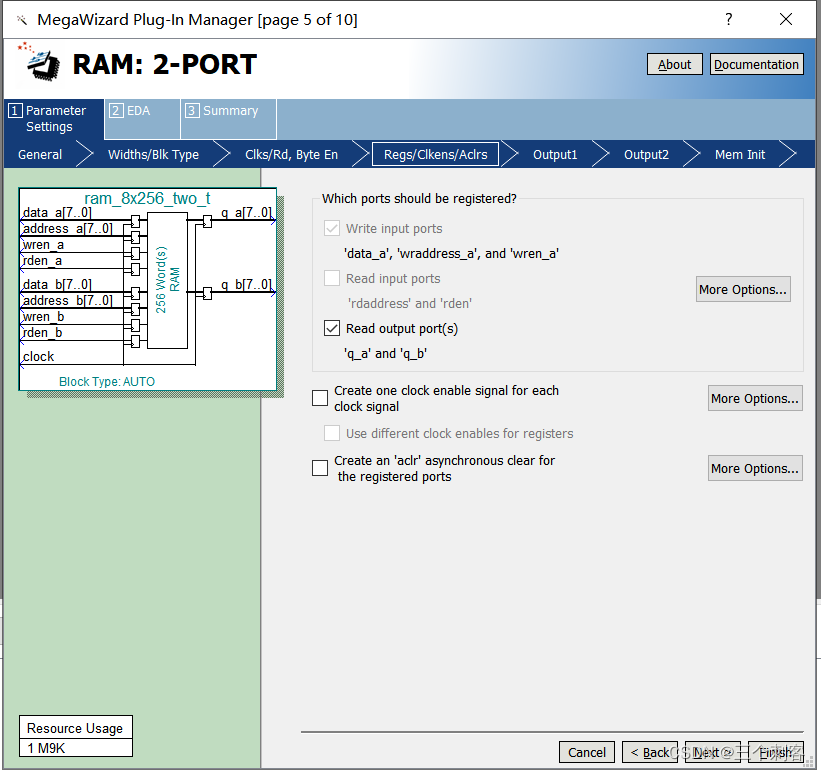Click the About button
Screen dimensions: 821x771
(x=673, y=64)
